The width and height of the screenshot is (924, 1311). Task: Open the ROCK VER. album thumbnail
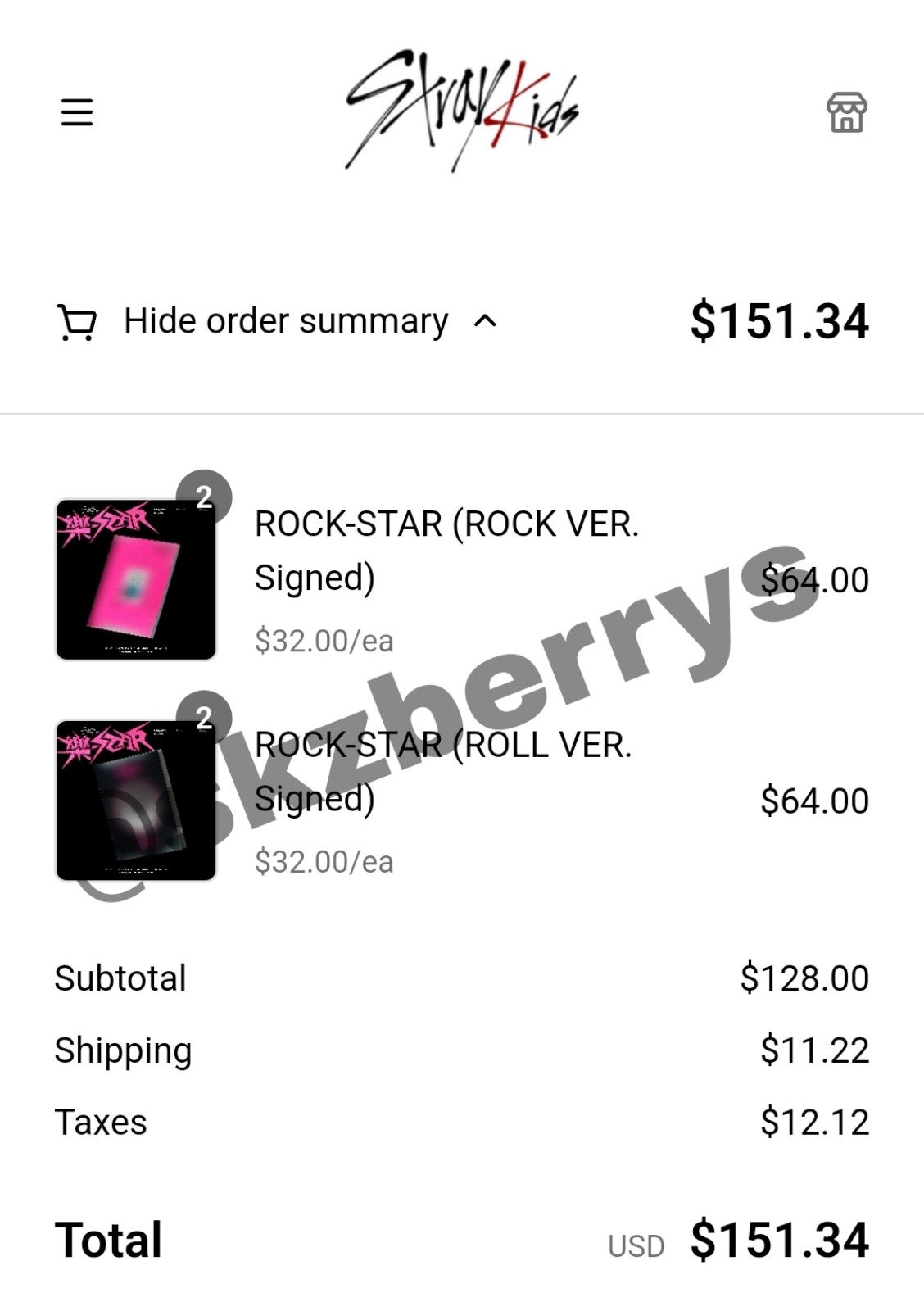(x=136, y=579)
